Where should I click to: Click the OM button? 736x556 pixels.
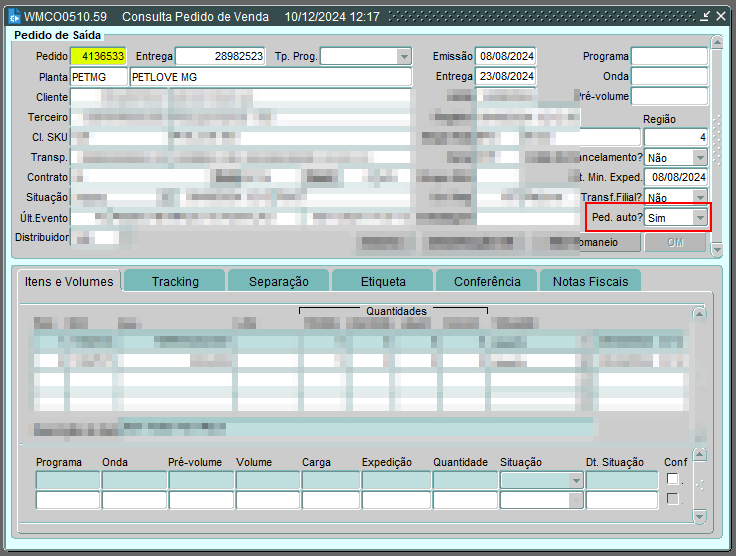pos(675,242)
